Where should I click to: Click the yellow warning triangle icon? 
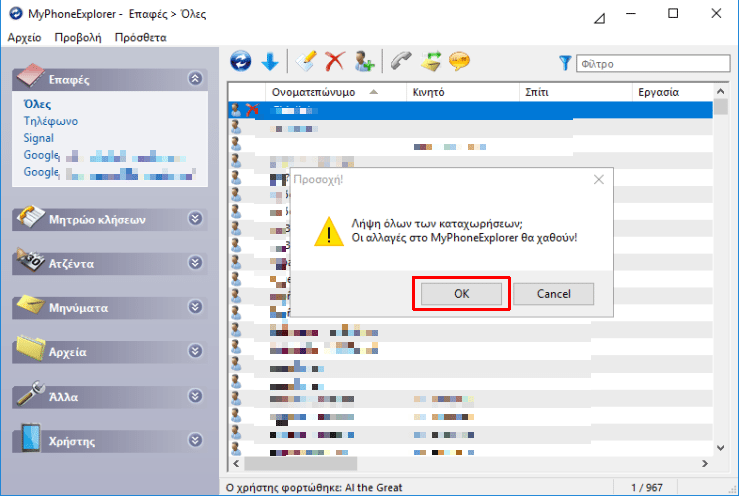pos(328,231)
